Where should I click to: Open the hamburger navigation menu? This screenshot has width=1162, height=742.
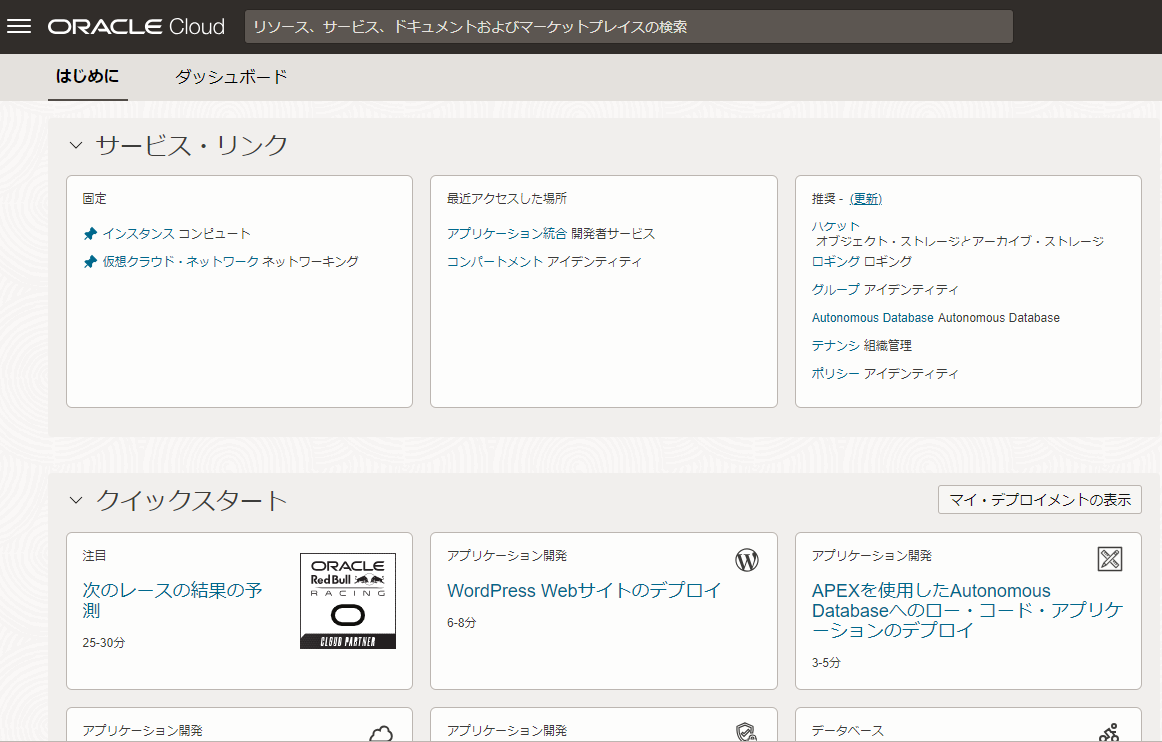[20, 26]
